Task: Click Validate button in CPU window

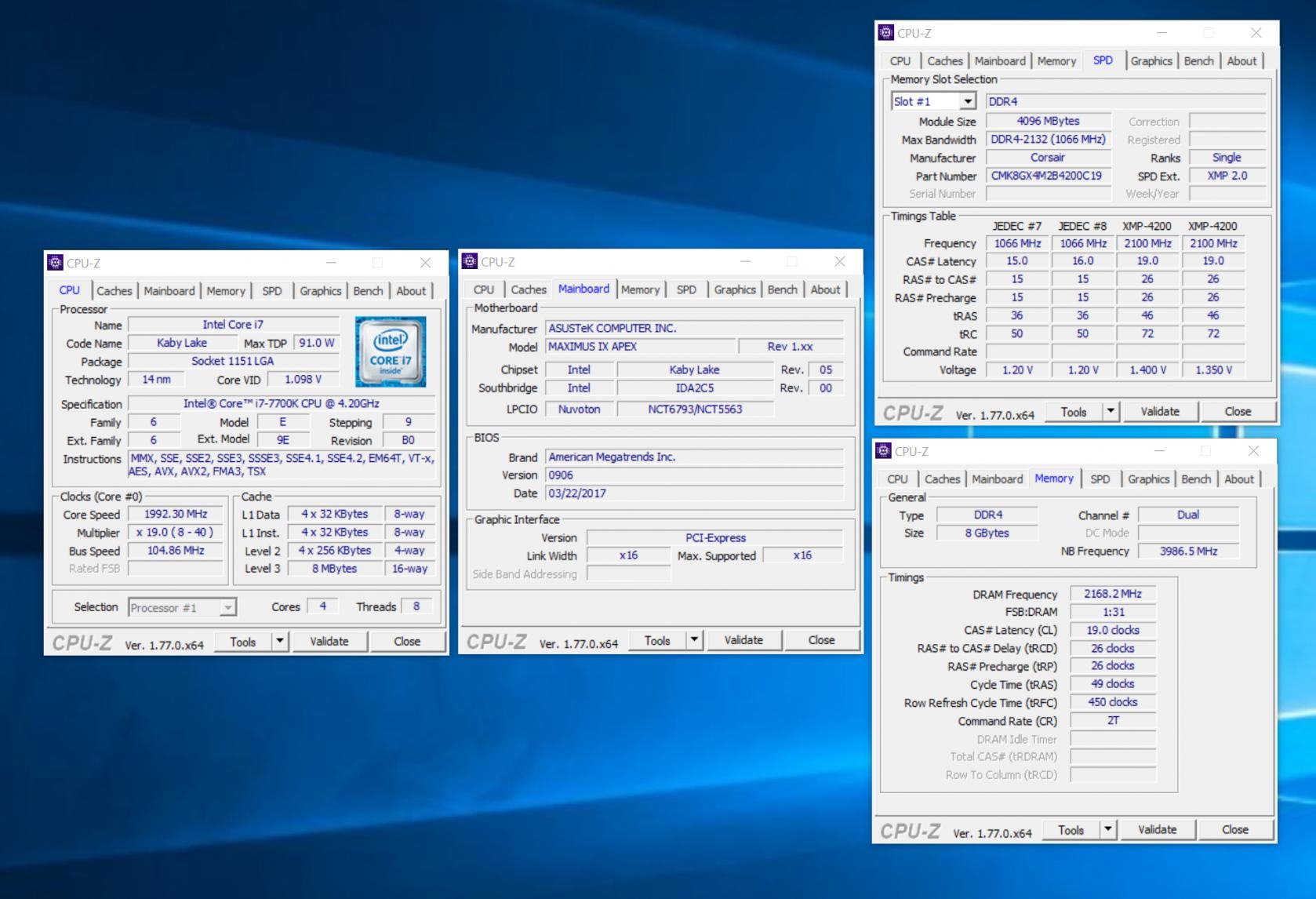Action: coord(329,641)
